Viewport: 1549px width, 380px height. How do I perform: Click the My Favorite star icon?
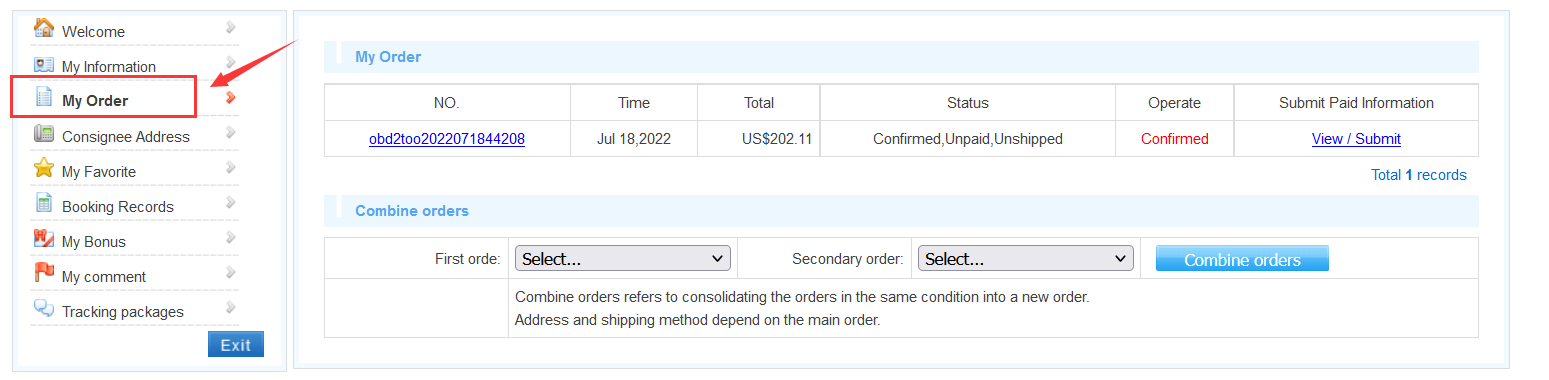pyautogui.click(x=44, y=168)
